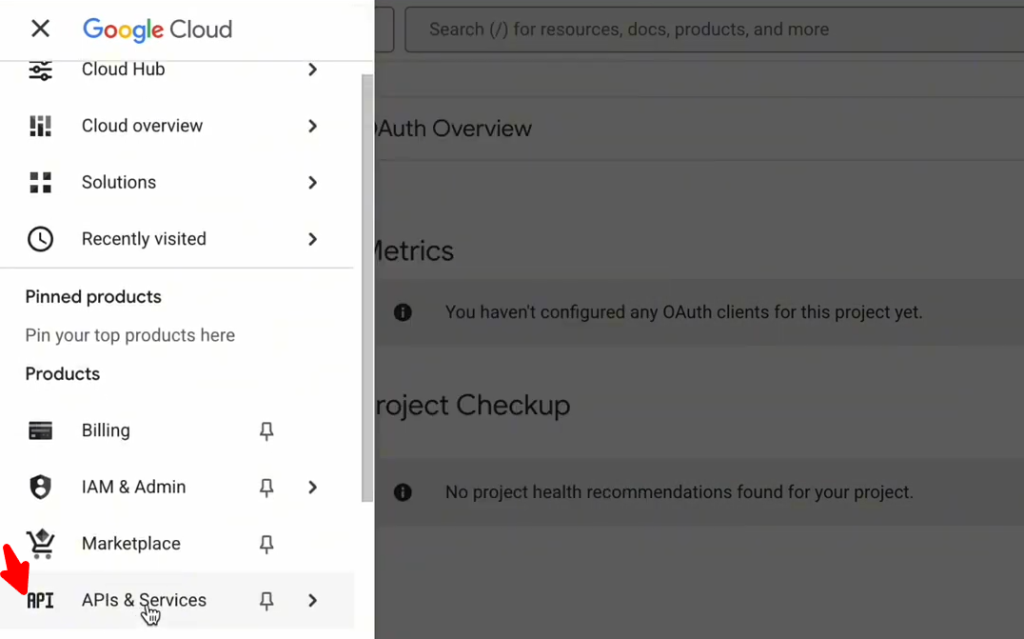Screen dimensions: 1024x639
Task: Pin the Marketplace product
Action: click(x=266, y=544)
